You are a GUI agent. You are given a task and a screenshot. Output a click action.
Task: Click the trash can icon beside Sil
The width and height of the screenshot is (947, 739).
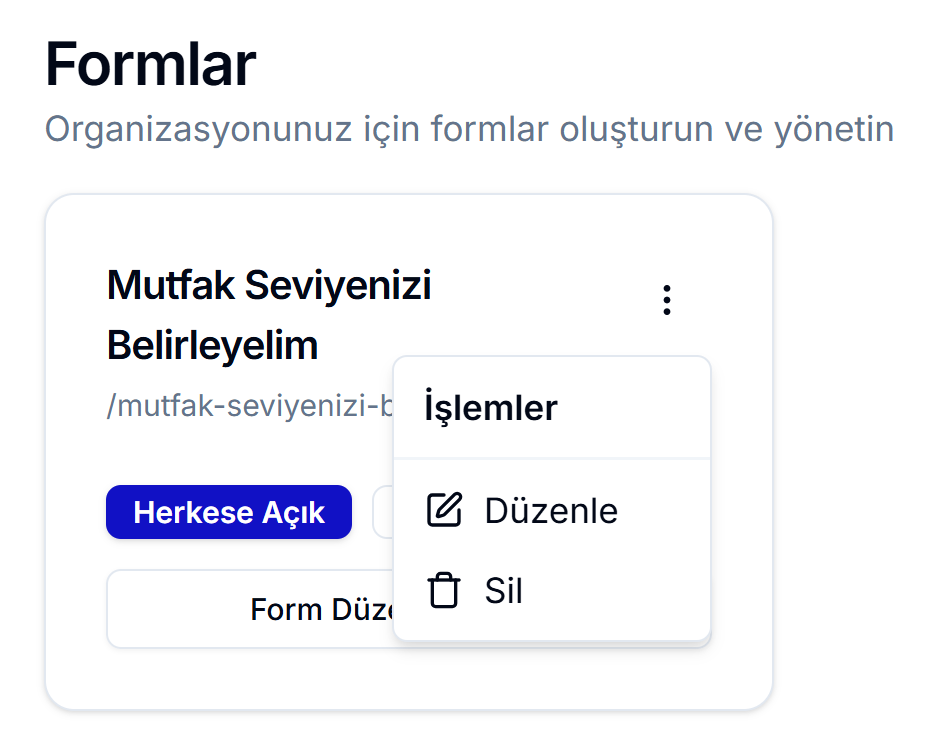[444, 591]
